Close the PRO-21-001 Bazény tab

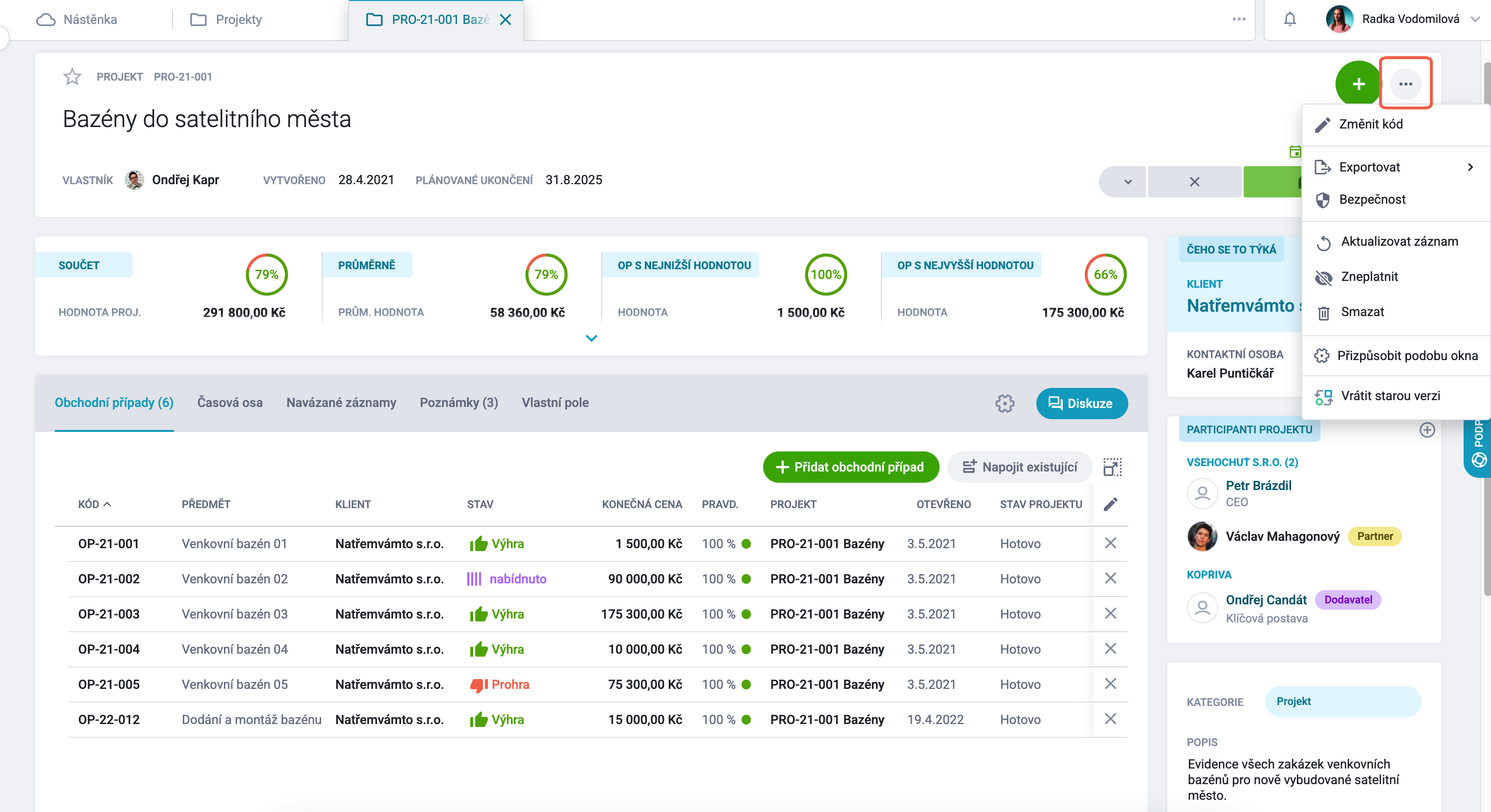[504, 20]
